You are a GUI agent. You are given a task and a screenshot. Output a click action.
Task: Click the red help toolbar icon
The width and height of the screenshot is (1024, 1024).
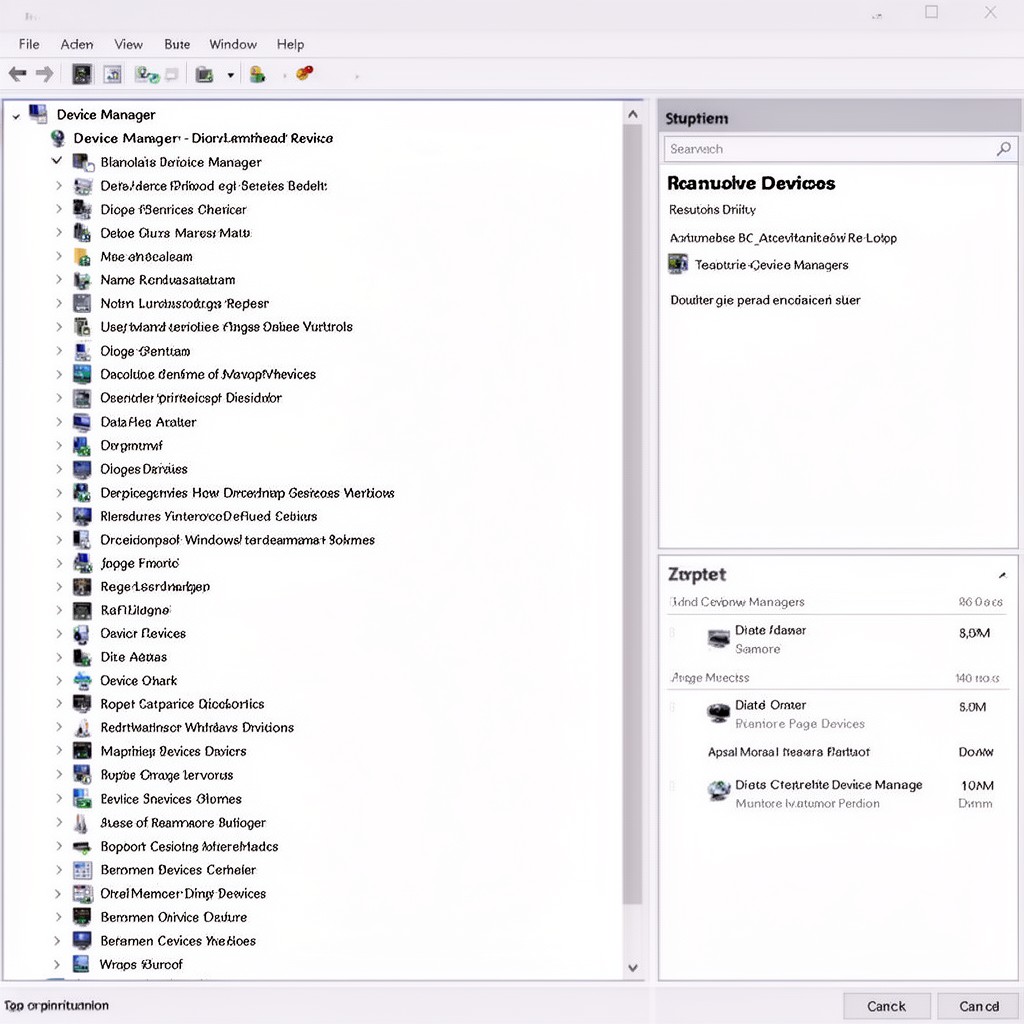pos(304,73)
